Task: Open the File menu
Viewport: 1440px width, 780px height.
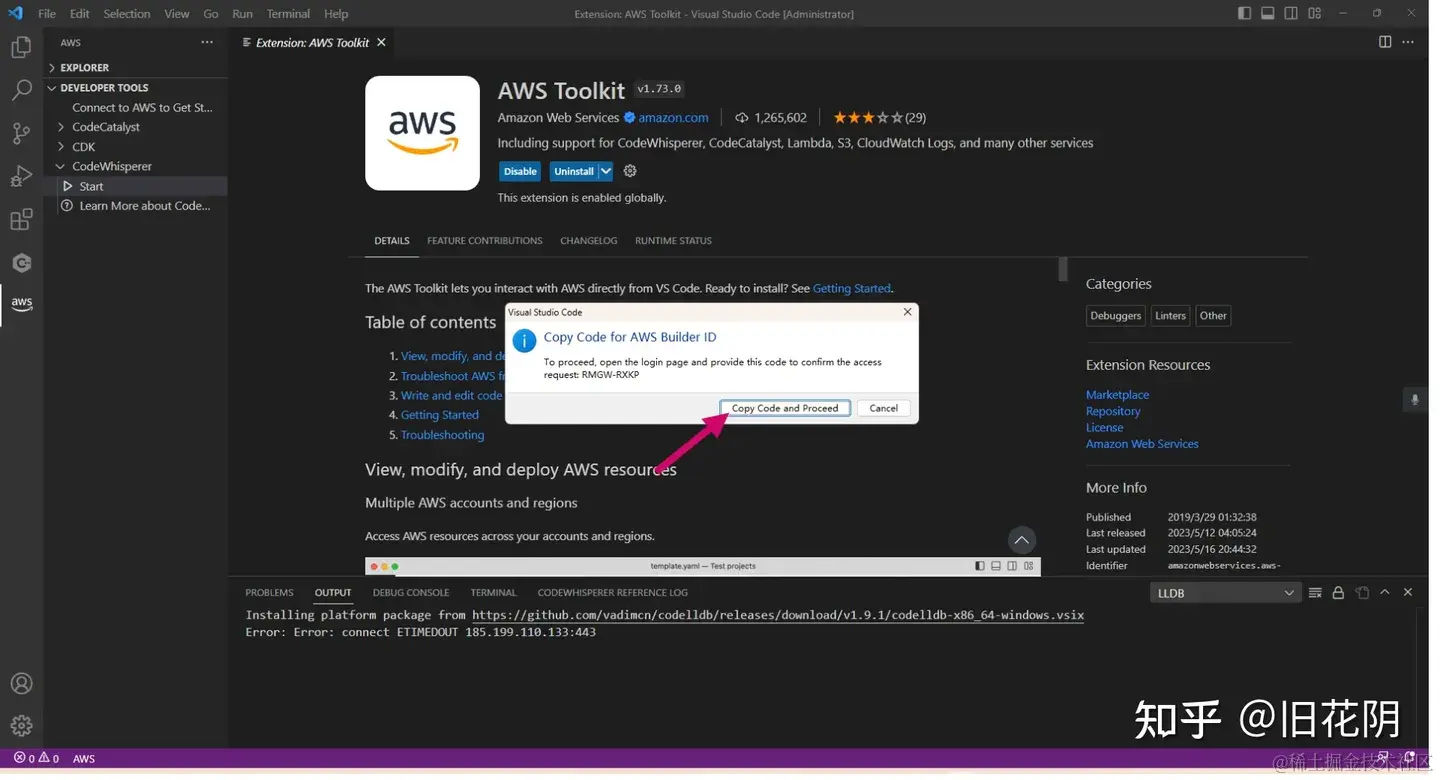Action: 47,14
